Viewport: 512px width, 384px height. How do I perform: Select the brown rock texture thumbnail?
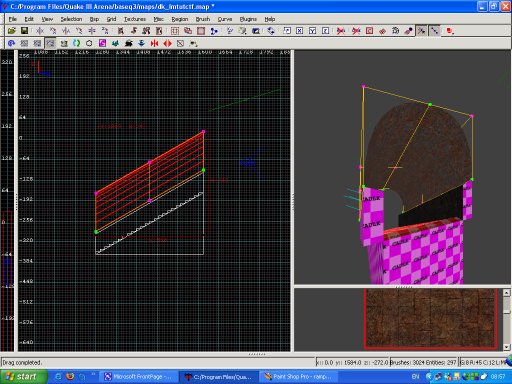click(430, 319)
